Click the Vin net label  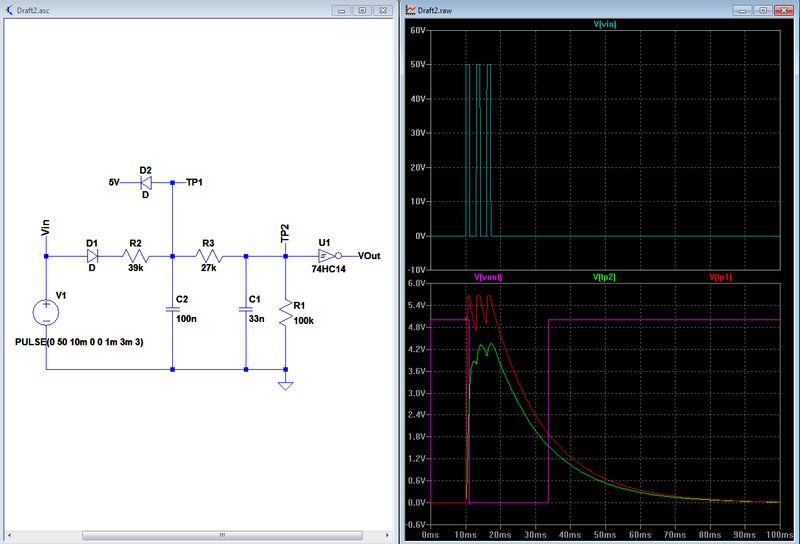click(45, 228)
